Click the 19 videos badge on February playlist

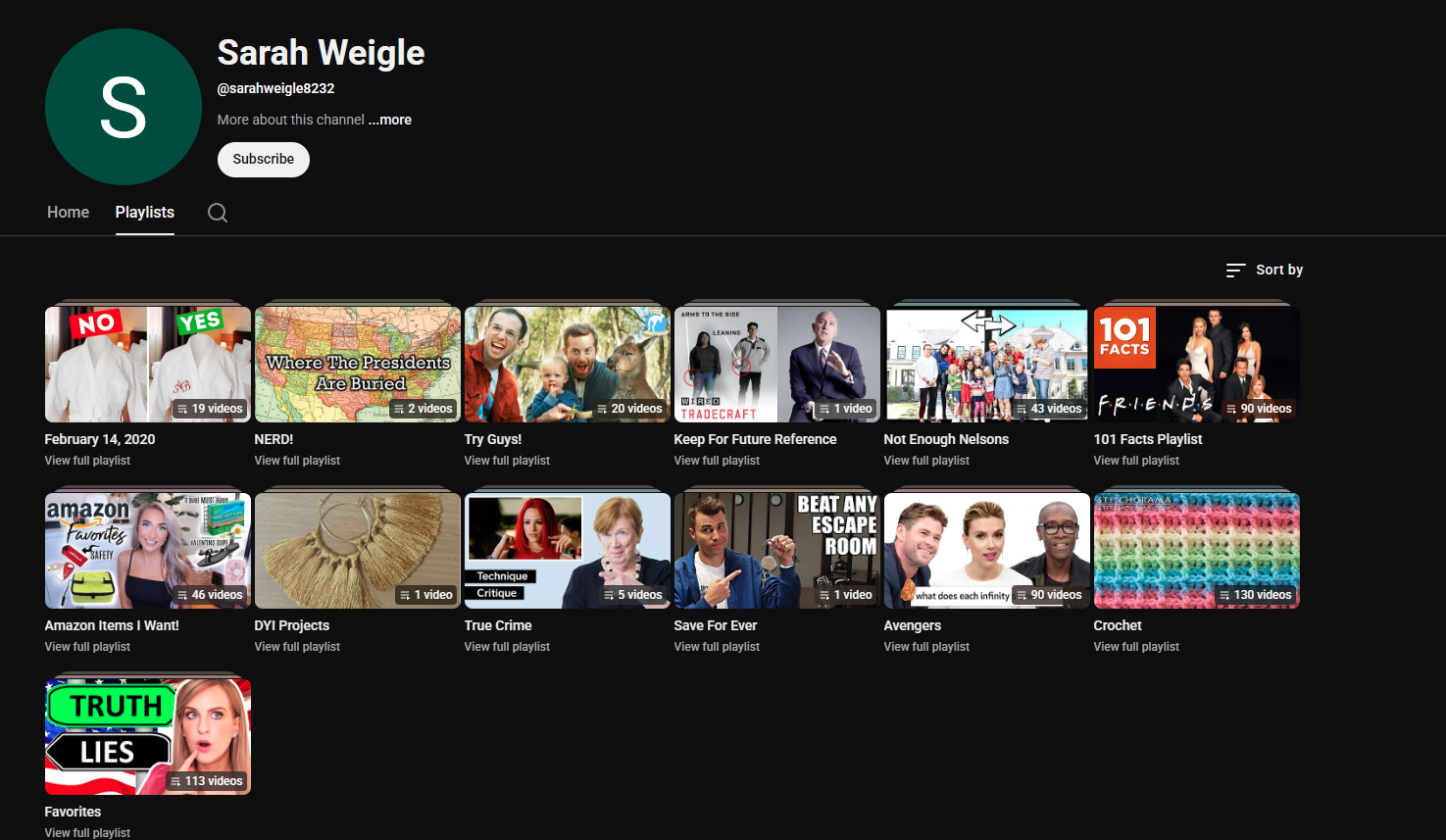(x=210, y=409)
